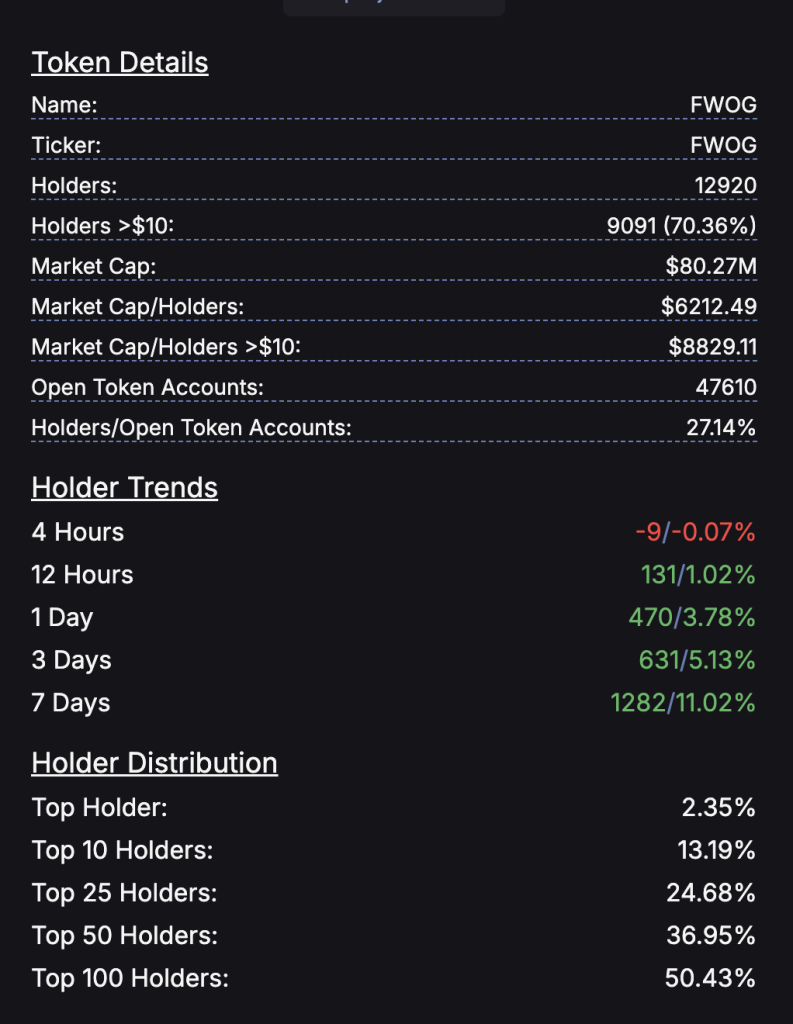Screen dimensions: 793x1024
Task: Click the red 4 Hours trend value
Action: pyautogui.click(x=695, y=532)
